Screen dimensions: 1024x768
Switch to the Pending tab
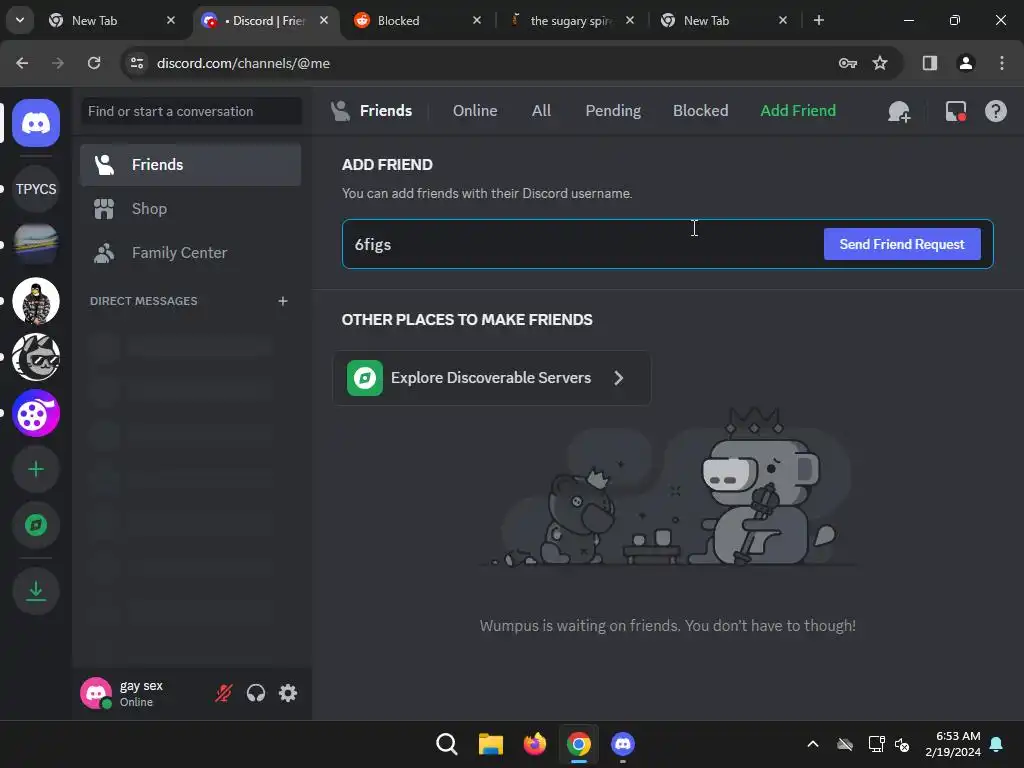pos(613,111)
